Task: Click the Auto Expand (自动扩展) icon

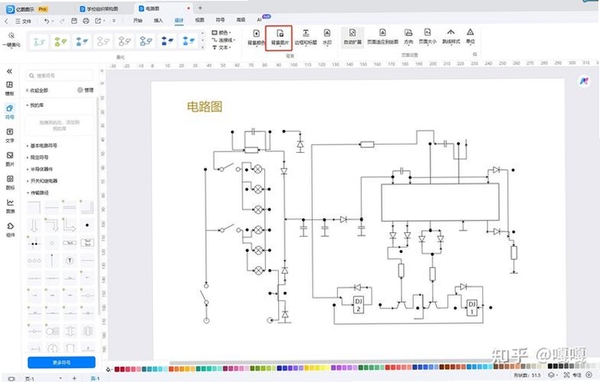Action: [352, 33]
